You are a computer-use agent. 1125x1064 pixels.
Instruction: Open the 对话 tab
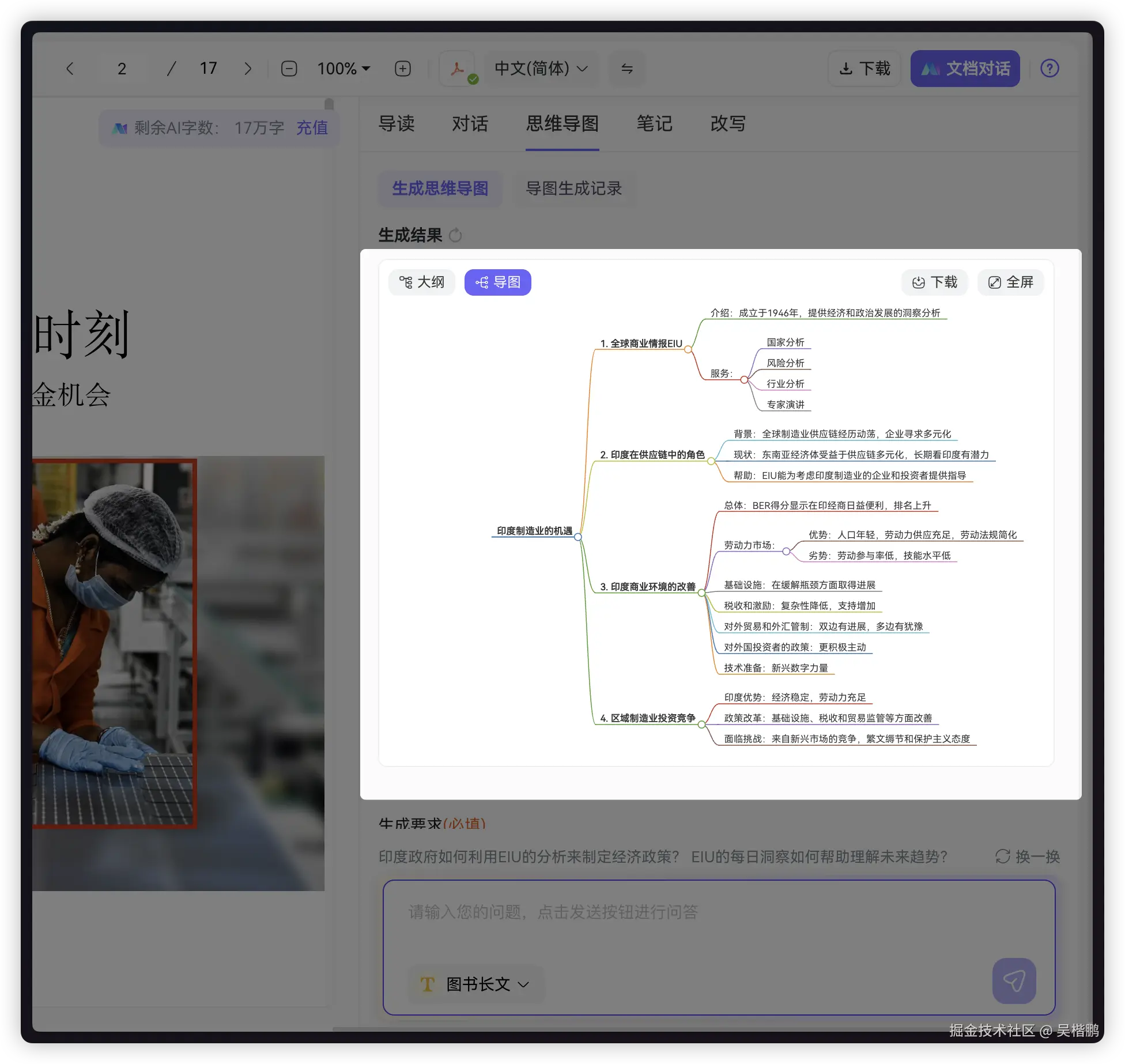(x=470, y=123)
